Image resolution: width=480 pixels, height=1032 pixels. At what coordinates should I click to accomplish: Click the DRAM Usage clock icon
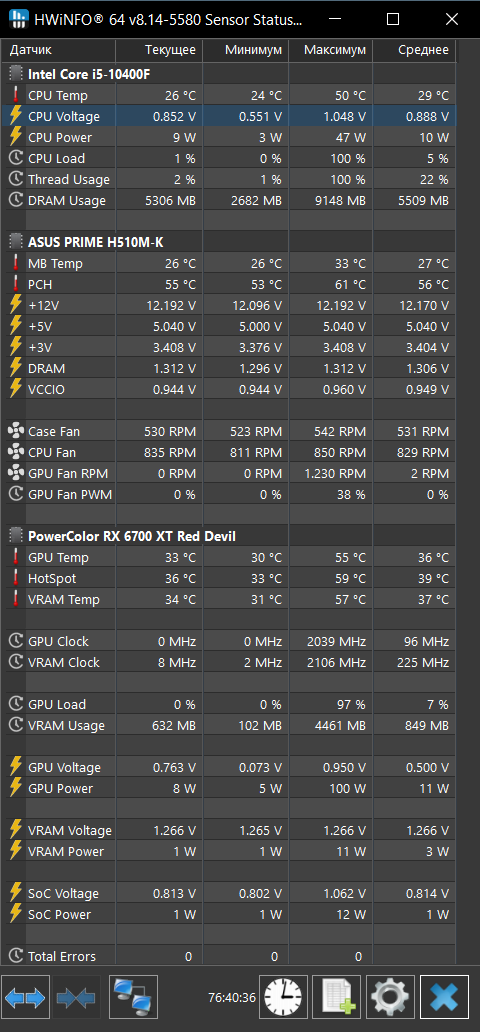(x=15, y=201)
